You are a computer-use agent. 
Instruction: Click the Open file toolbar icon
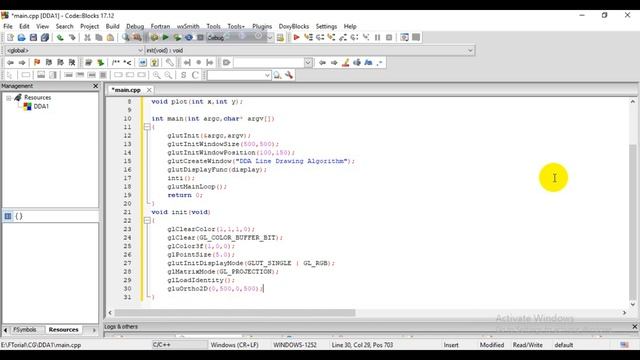22,38
